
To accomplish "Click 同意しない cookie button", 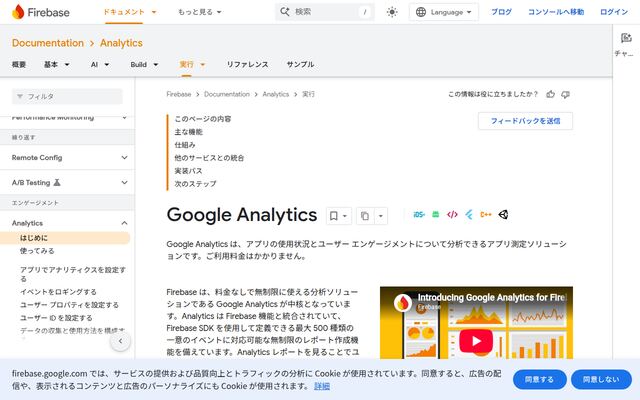I will [601, 380].
